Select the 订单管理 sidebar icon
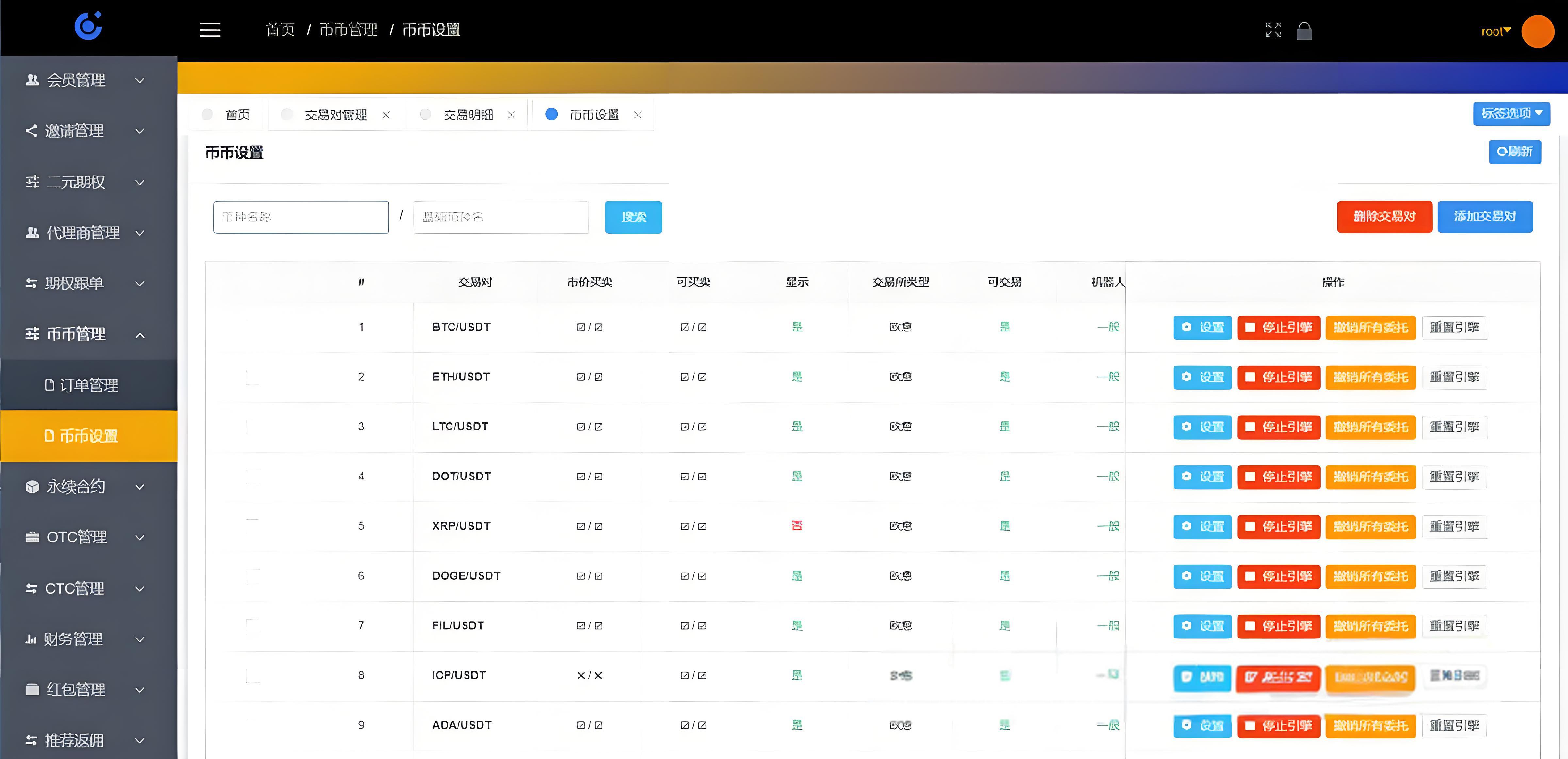Viewport: 1568px width, 759px height. tap(50, 385)
